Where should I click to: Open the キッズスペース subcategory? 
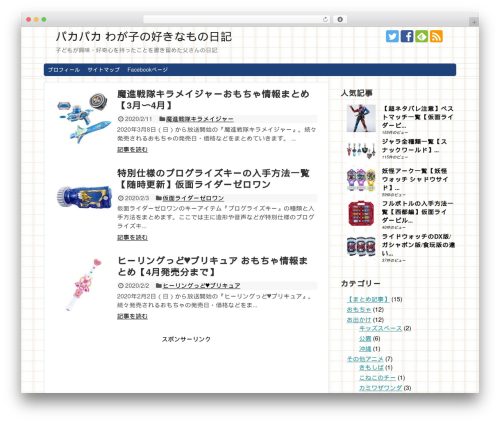380,328
